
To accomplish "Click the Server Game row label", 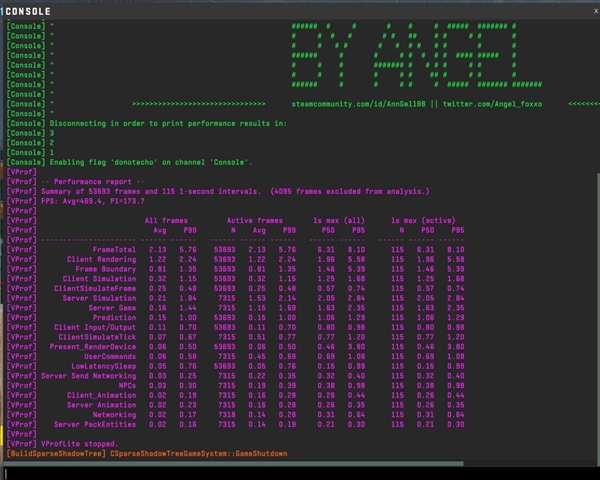I will coord(112,308).
